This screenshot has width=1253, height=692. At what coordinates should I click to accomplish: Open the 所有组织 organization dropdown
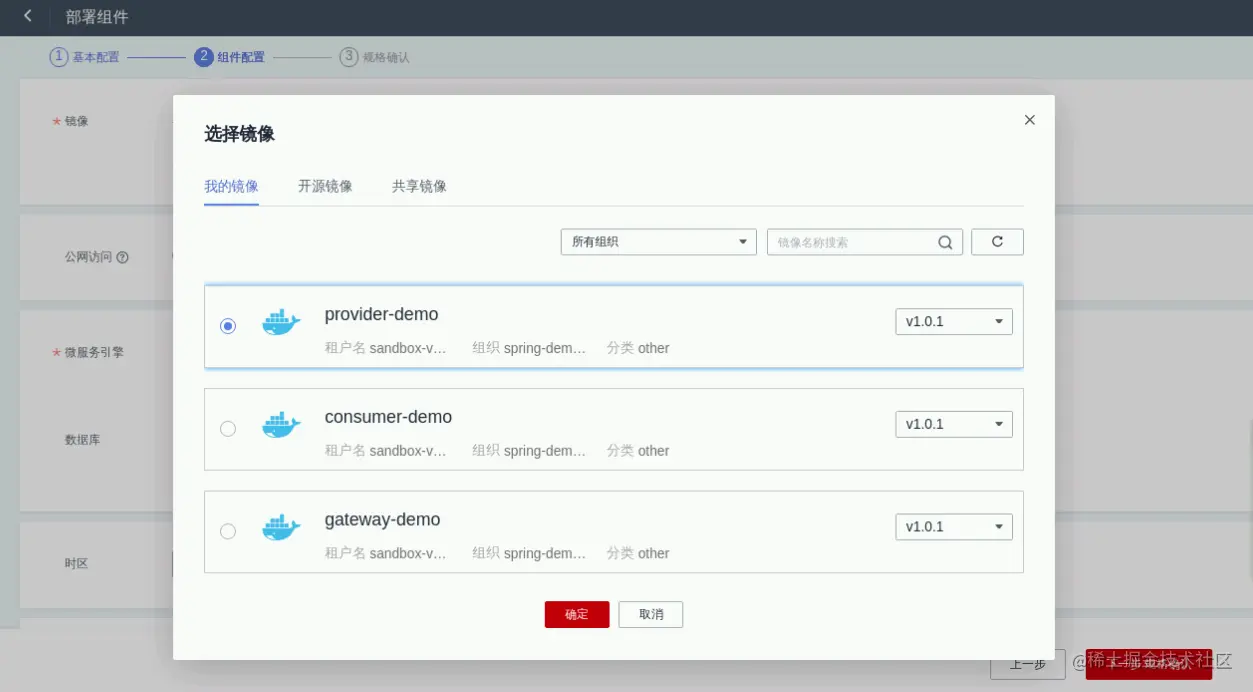659,242
